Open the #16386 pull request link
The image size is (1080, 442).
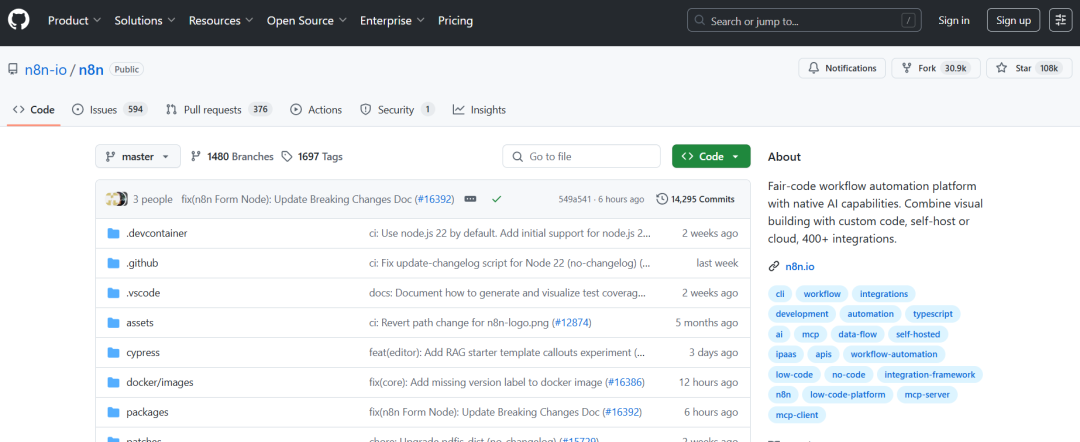click(625, 382)
